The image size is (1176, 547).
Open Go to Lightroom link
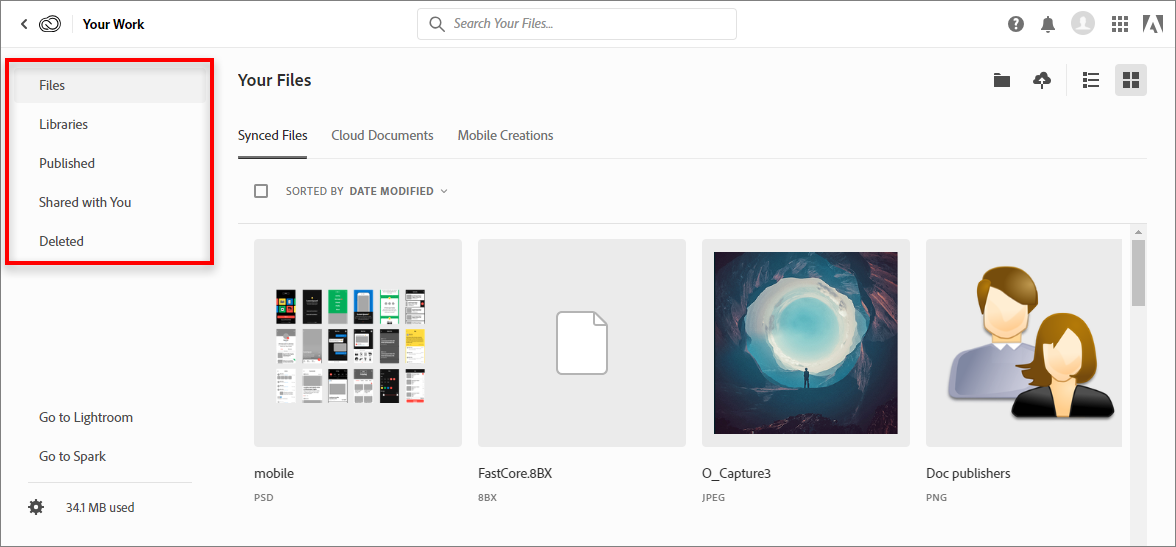coord(86,417)
